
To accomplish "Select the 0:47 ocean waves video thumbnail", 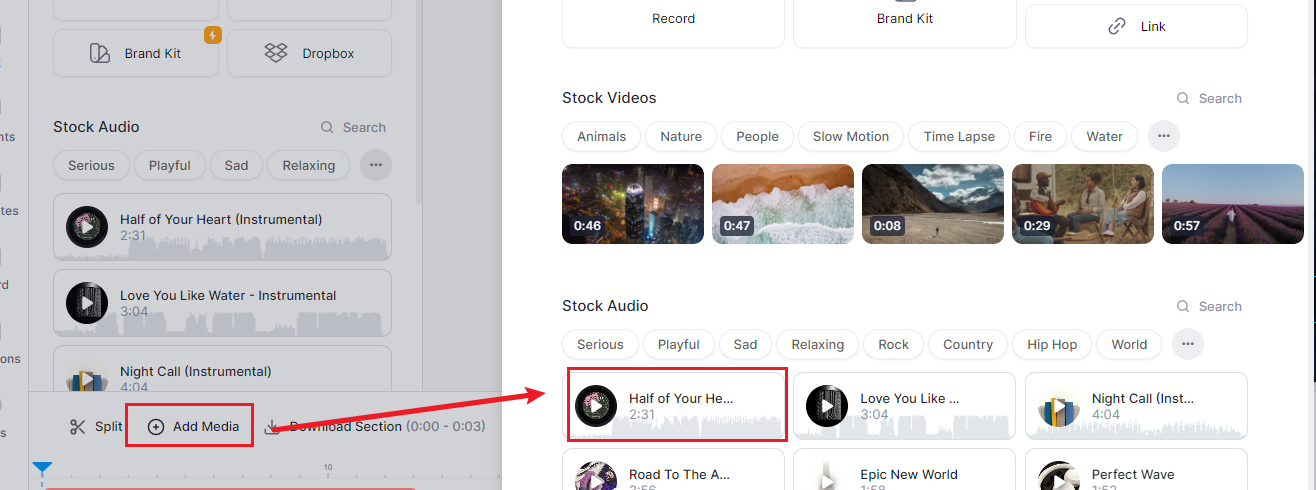I will tap(783, 204).
